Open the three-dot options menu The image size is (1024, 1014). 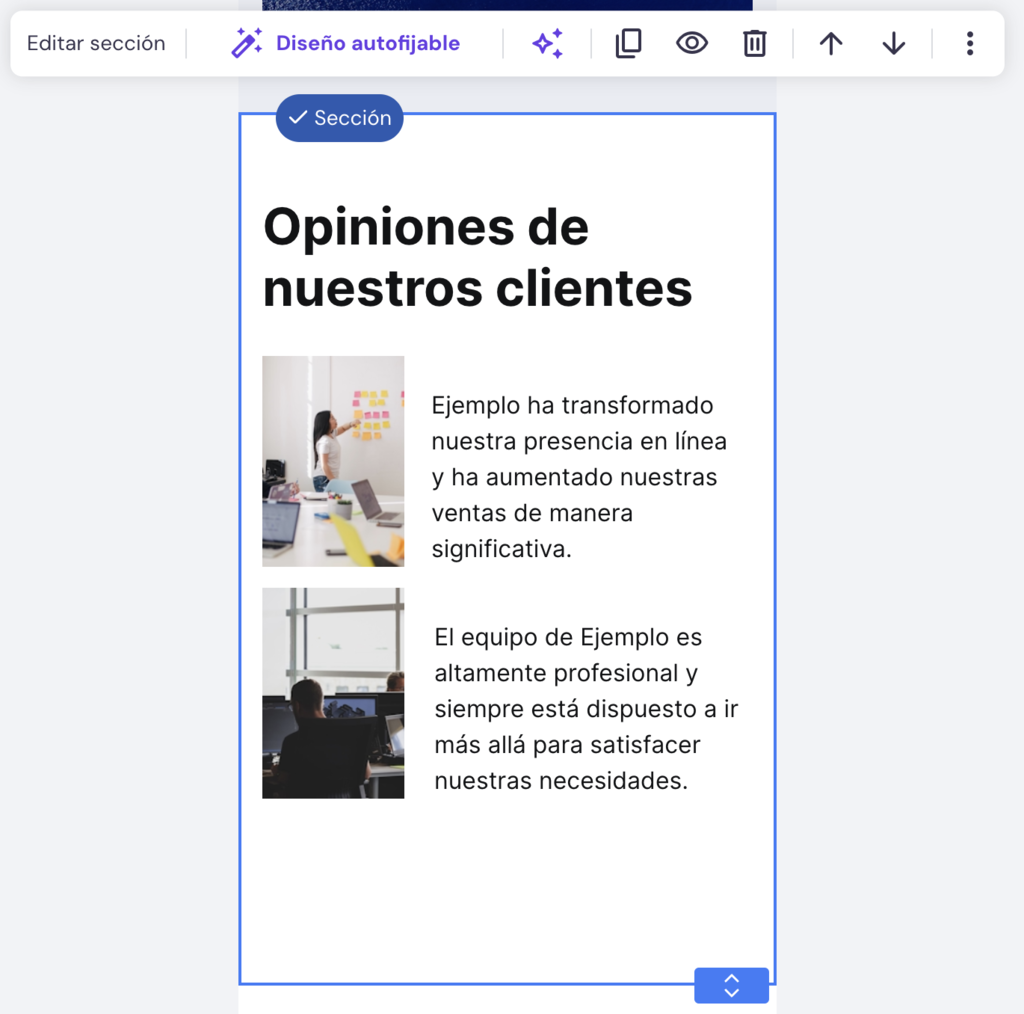pos(969,43)
